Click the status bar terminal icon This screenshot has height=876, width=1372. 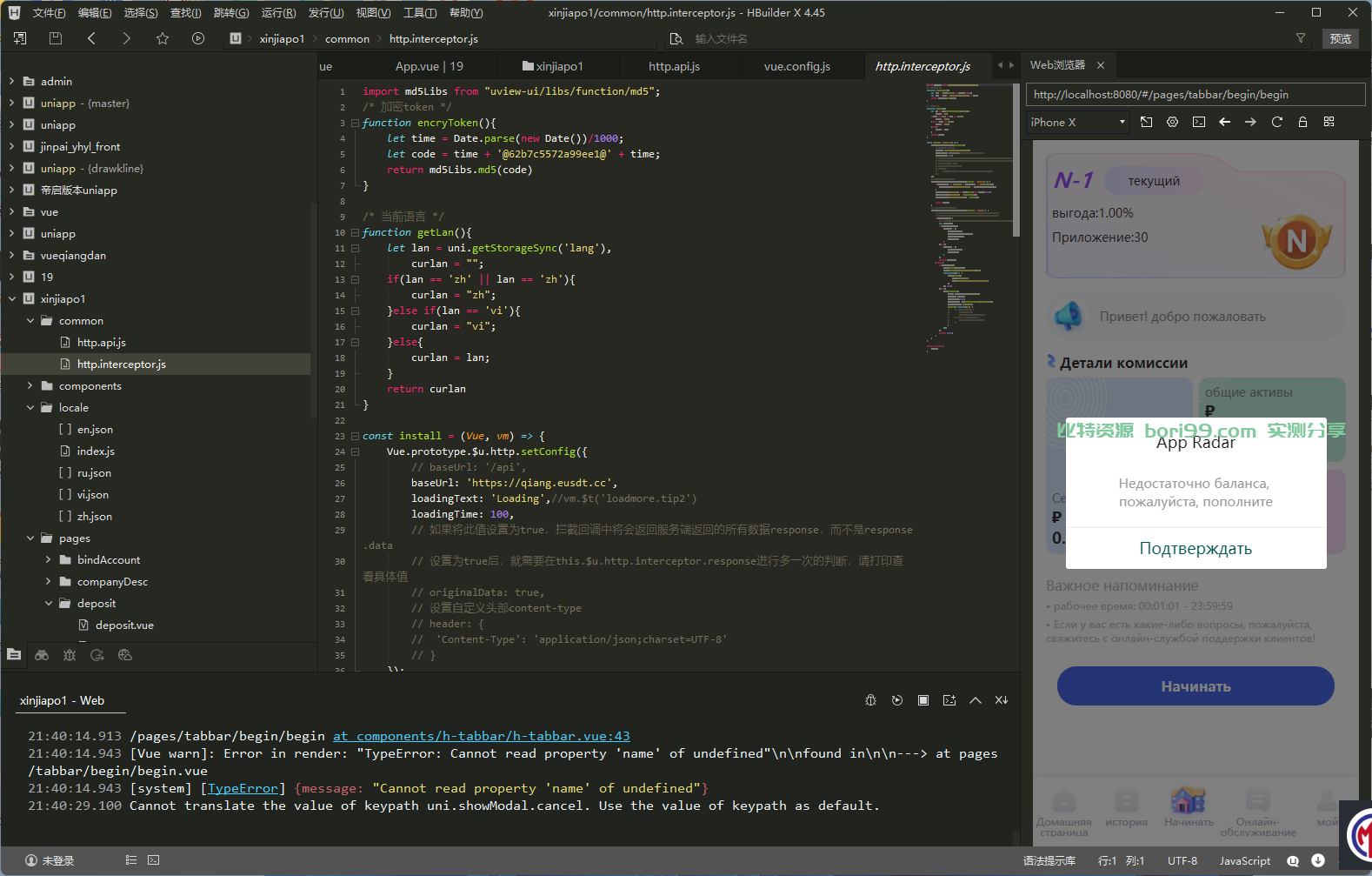[154, 860]
